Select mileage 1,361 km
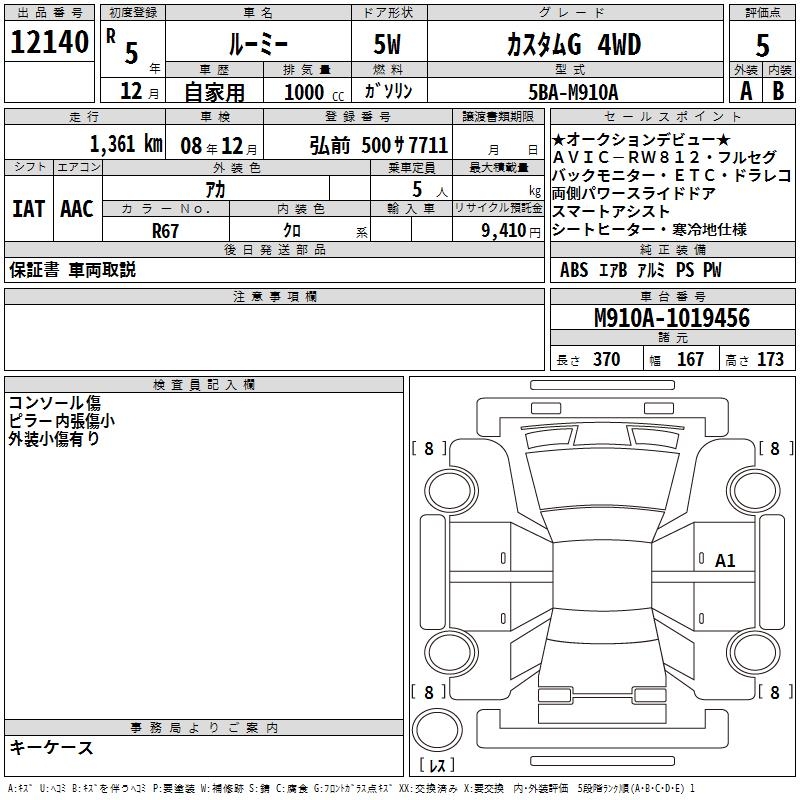The image size is (800, 800). (x=126, y=144)
